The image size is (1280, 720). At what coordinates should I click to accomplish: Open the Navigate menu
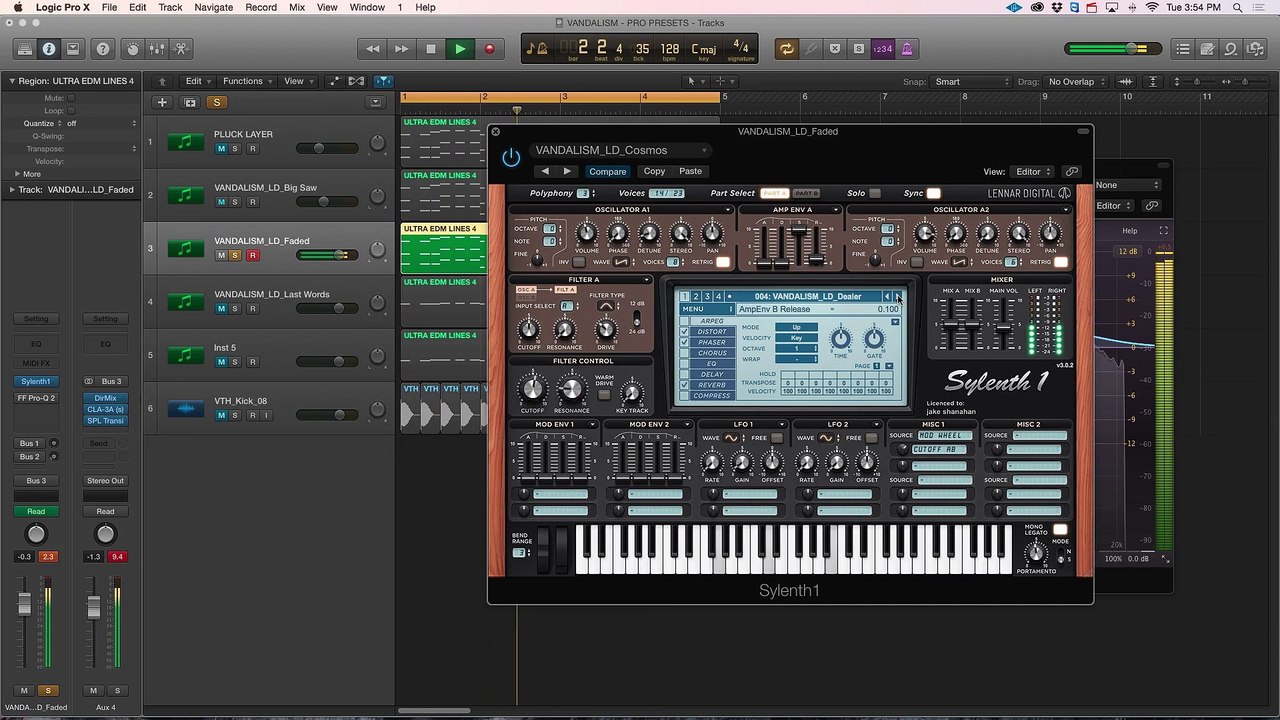[x=213, y=7]
